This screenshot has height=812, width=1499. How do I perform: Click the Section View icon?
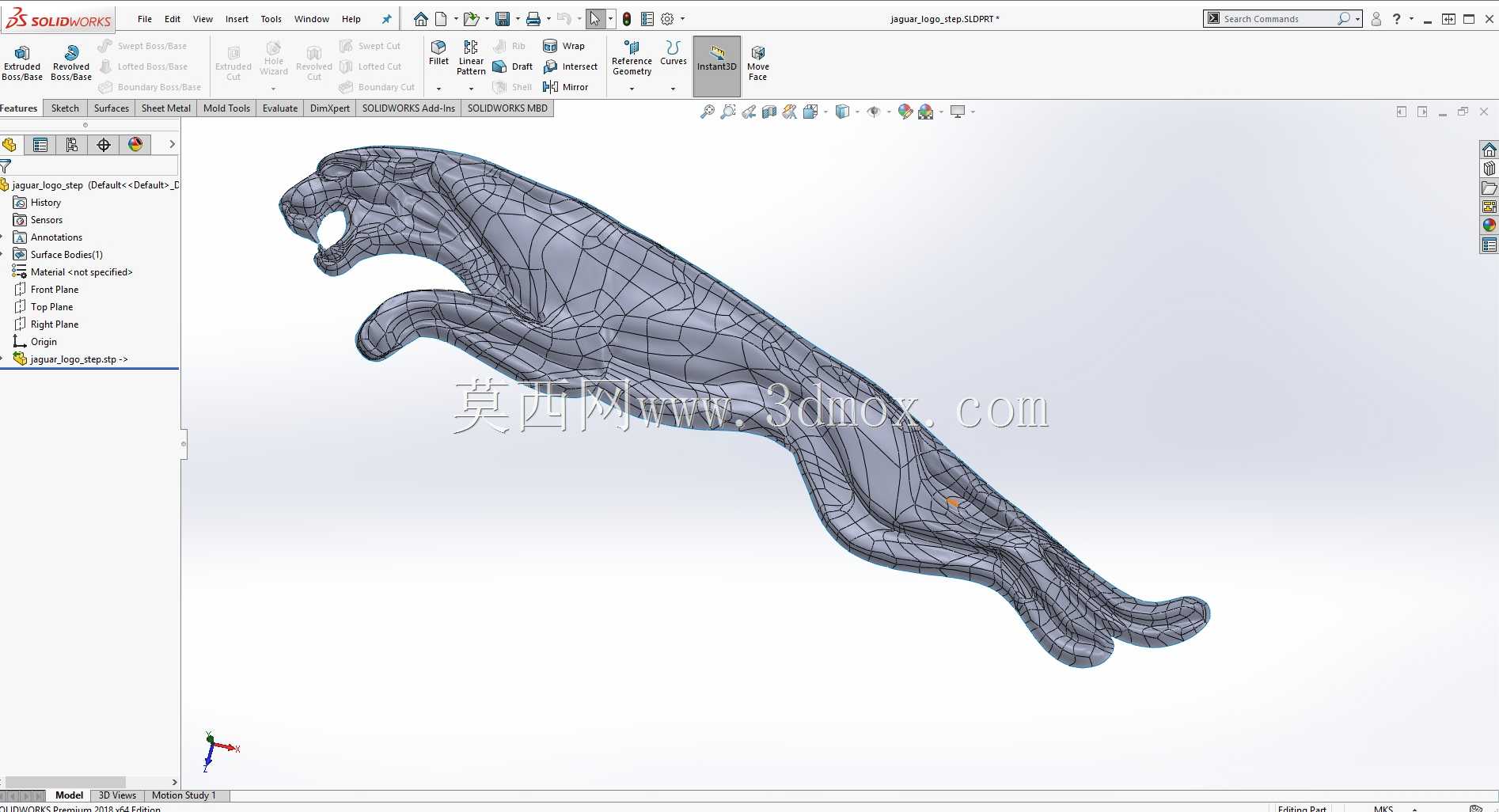[x=769, y=112]
